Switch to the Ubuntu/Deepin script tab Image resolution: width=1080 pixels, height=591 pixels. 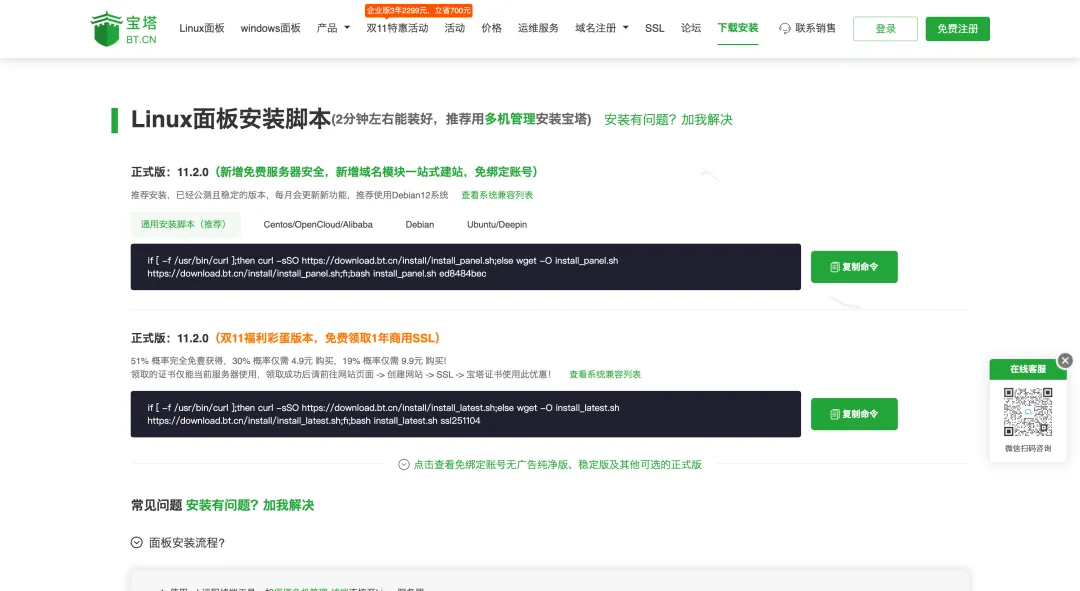(x=497, y=225)
